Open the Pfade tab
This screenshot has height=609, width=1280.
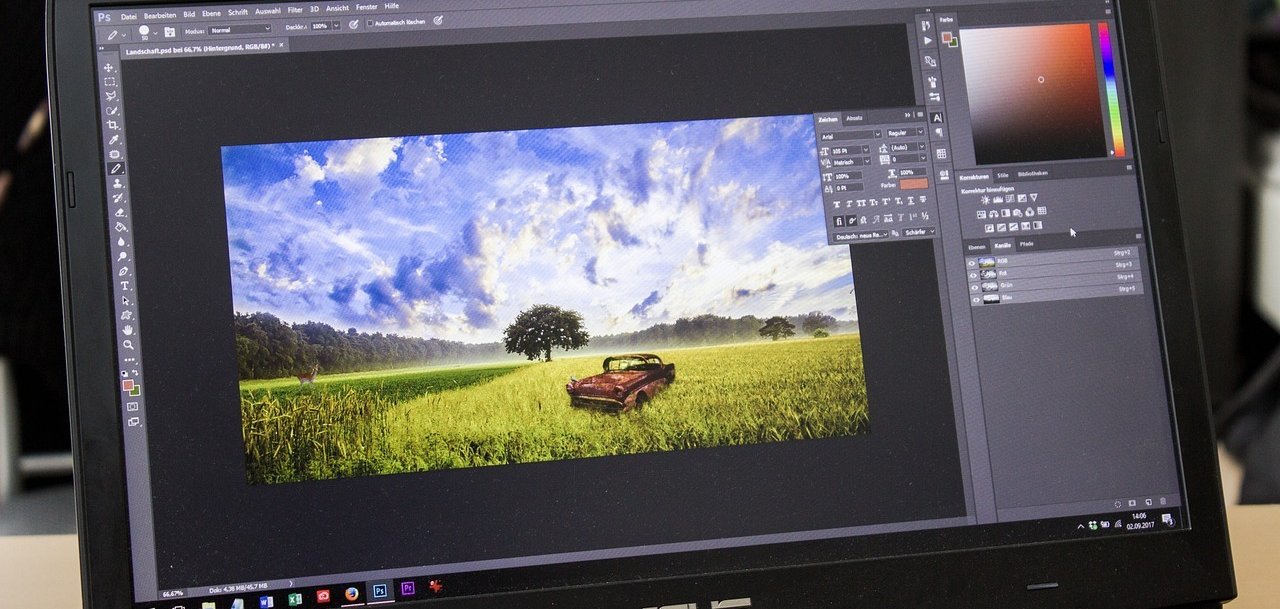point(1026,244)
